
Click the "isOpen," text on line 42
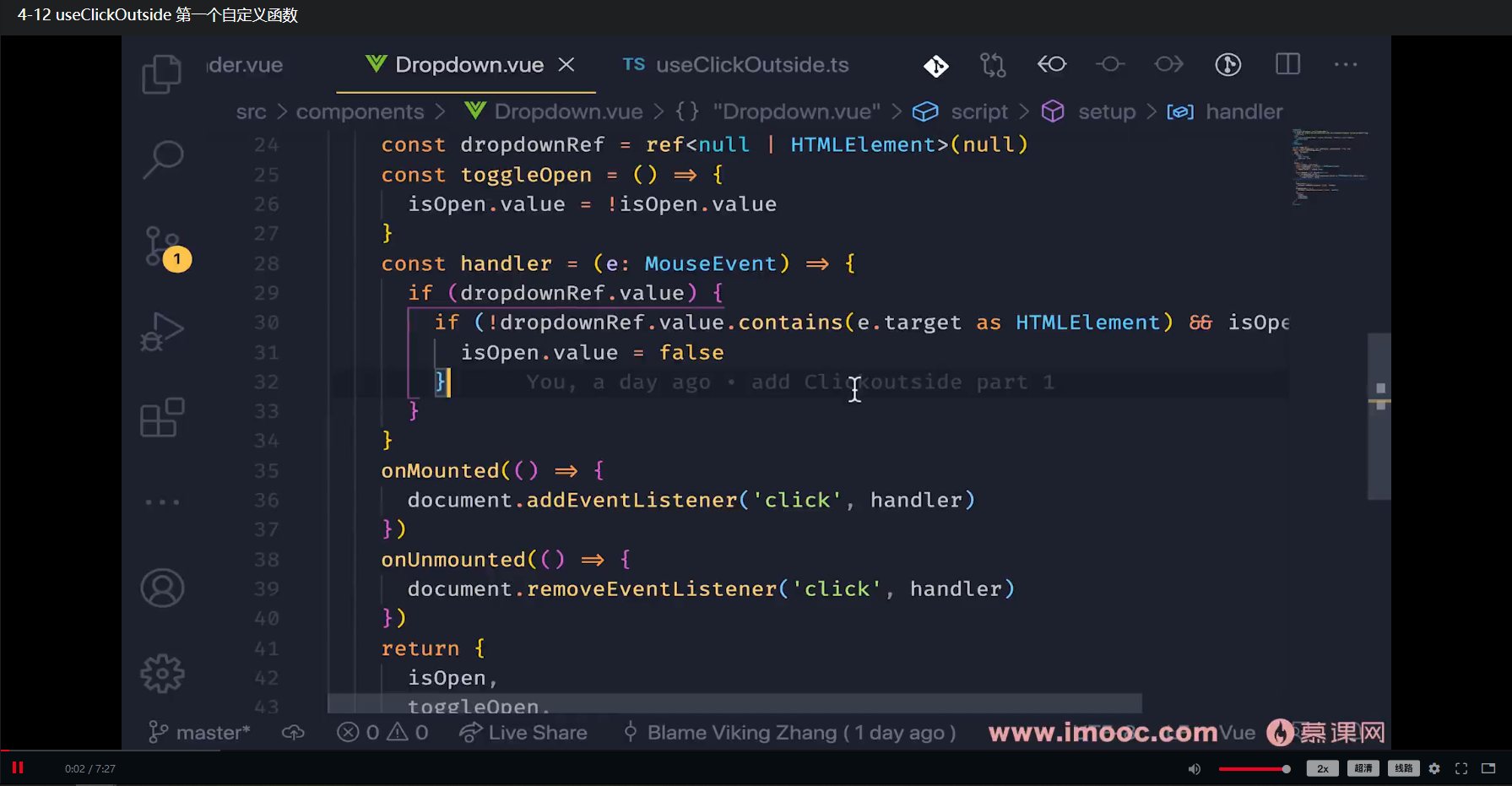453,678
